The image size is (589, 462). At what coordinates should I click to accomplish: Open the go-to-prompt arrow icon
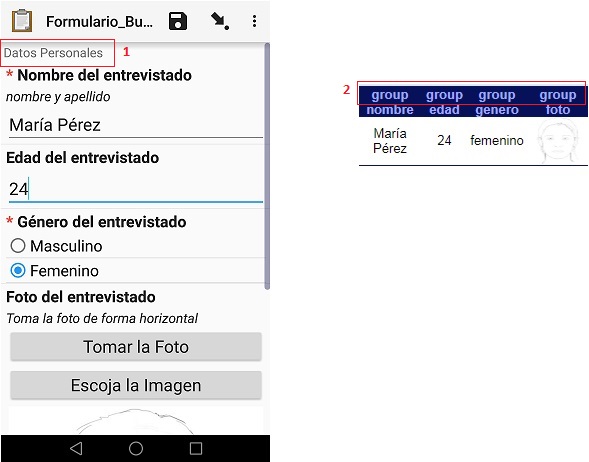pos(220,21)
